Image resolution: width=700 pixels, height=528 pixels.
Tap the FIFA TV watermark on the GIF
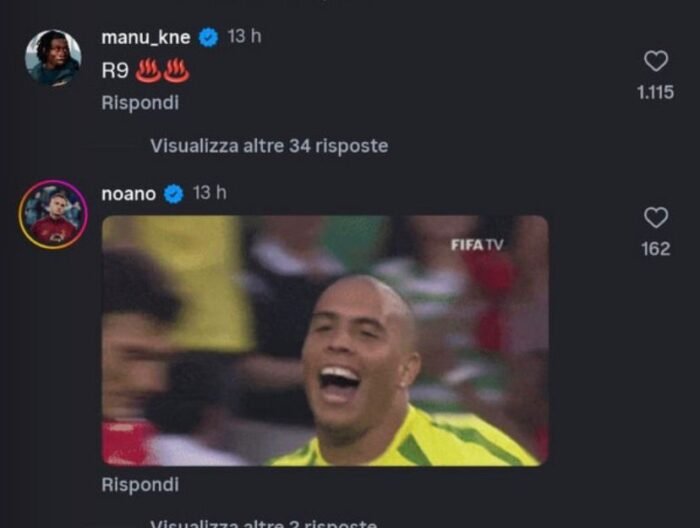[477, 245]
